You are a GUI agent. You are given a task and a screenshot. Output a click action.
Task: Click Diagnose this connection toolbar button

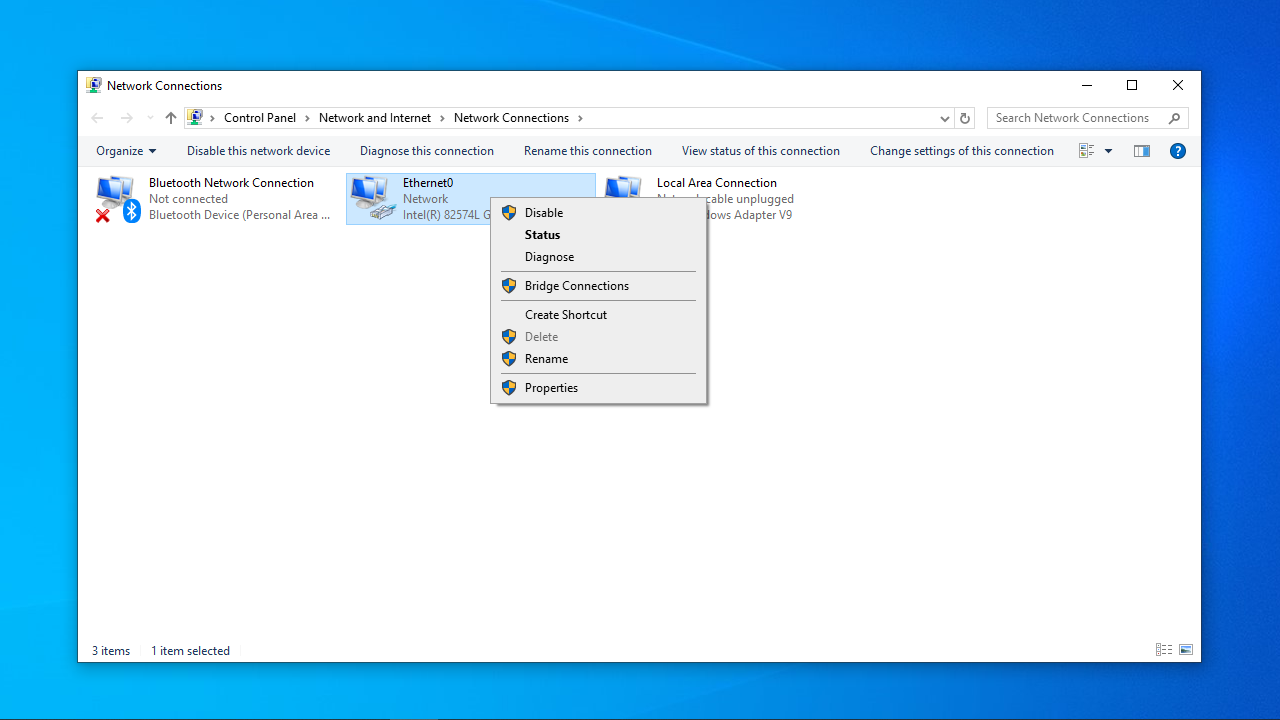[x=427, y=151]
